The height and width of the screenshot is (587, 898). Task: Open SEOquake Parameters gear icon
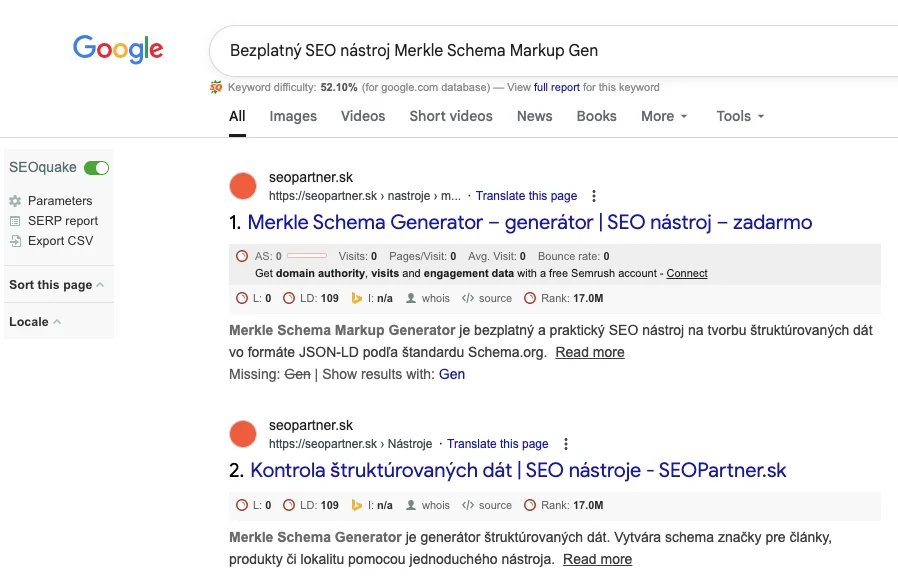point(15,201)
